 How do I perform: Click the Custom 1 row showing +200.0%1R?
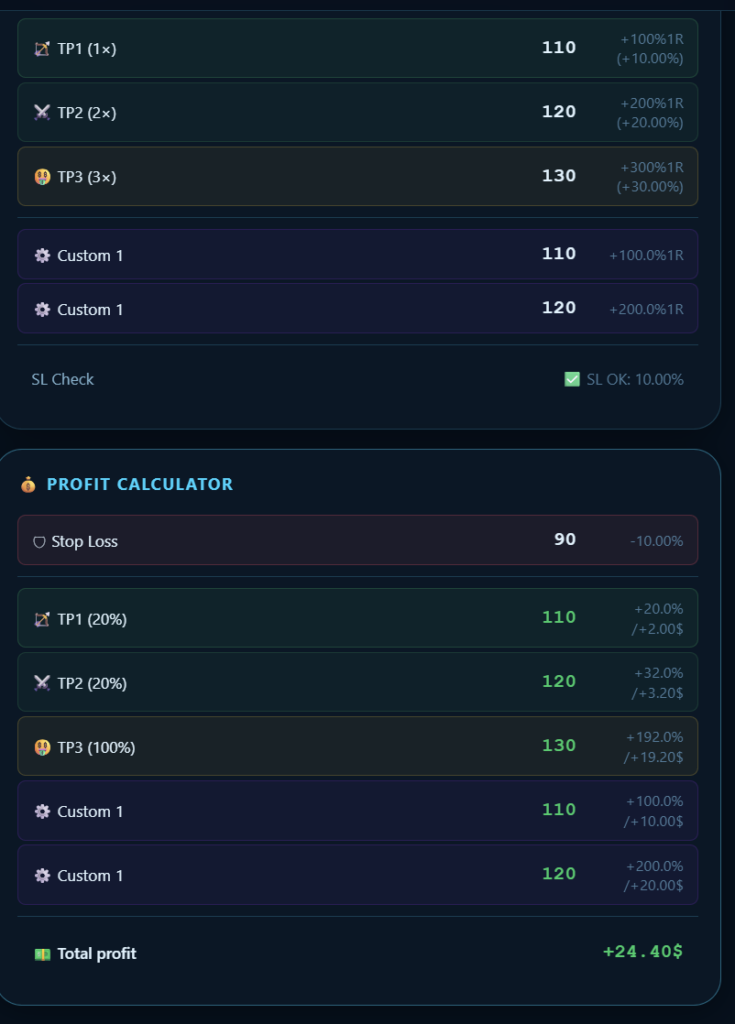pyautogui.click(x=357, y=308)
